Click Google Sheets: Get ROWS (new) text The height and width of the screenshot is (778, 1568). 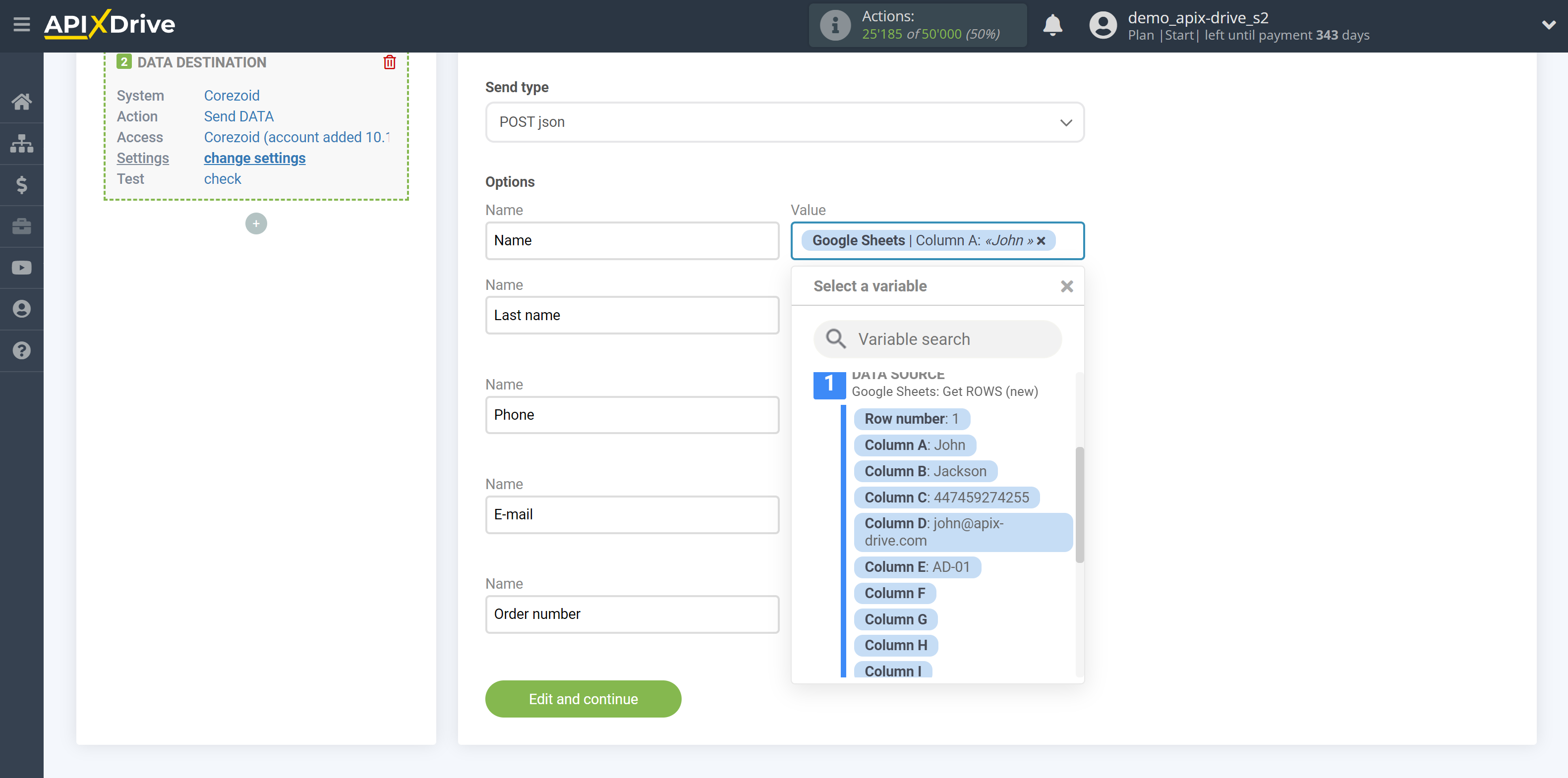pyautogui.click(x=944, y=392)
